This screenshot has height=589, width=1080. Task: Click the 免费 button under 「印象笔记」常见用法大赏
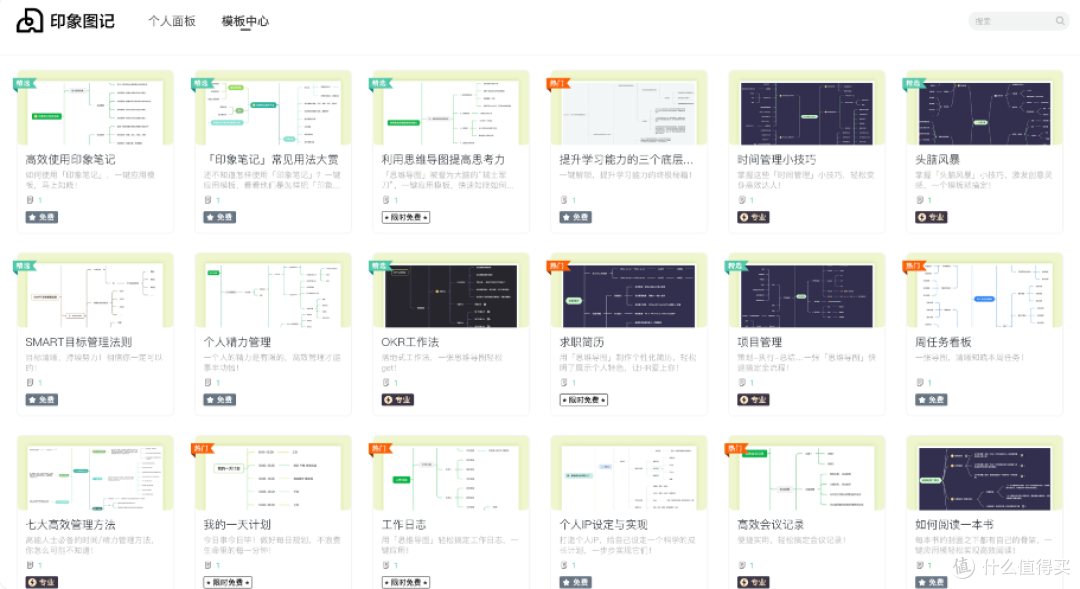pyautogui.click(x=220, y=217)
